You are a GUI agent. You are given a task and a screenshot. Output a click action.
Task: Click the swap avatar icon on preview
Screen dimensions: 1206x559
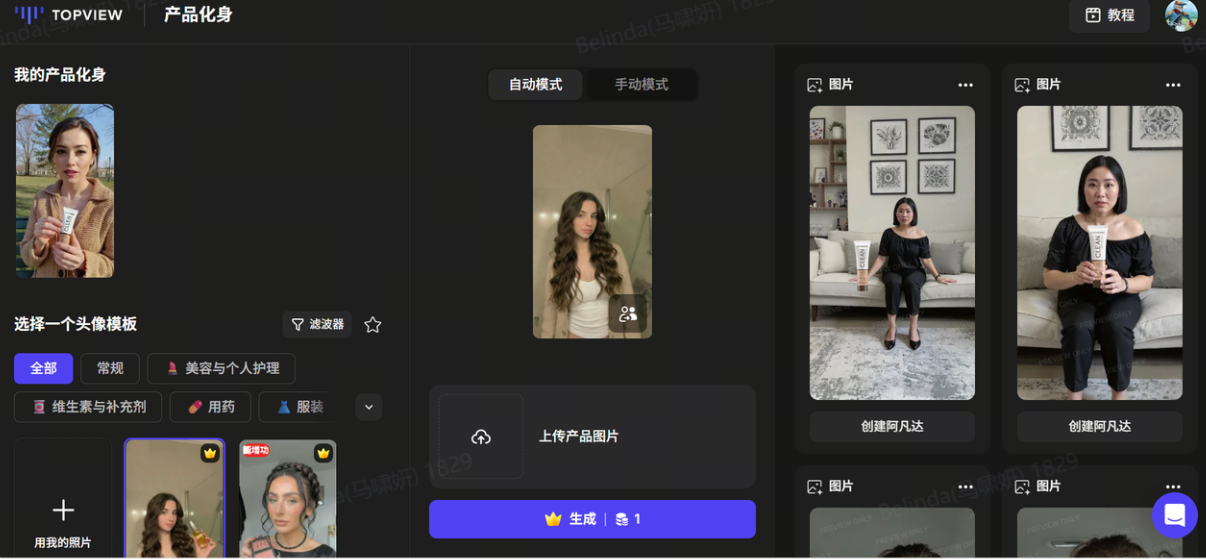coord(628,314)
